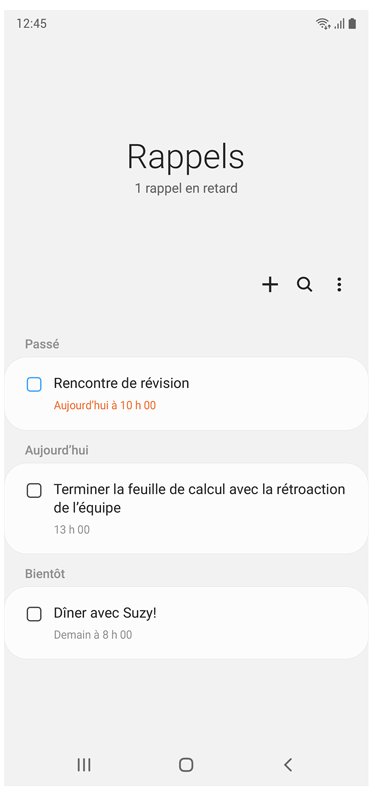Tap the Passé section header
This screenshot has height=802, width=375.
pos(42,344)
